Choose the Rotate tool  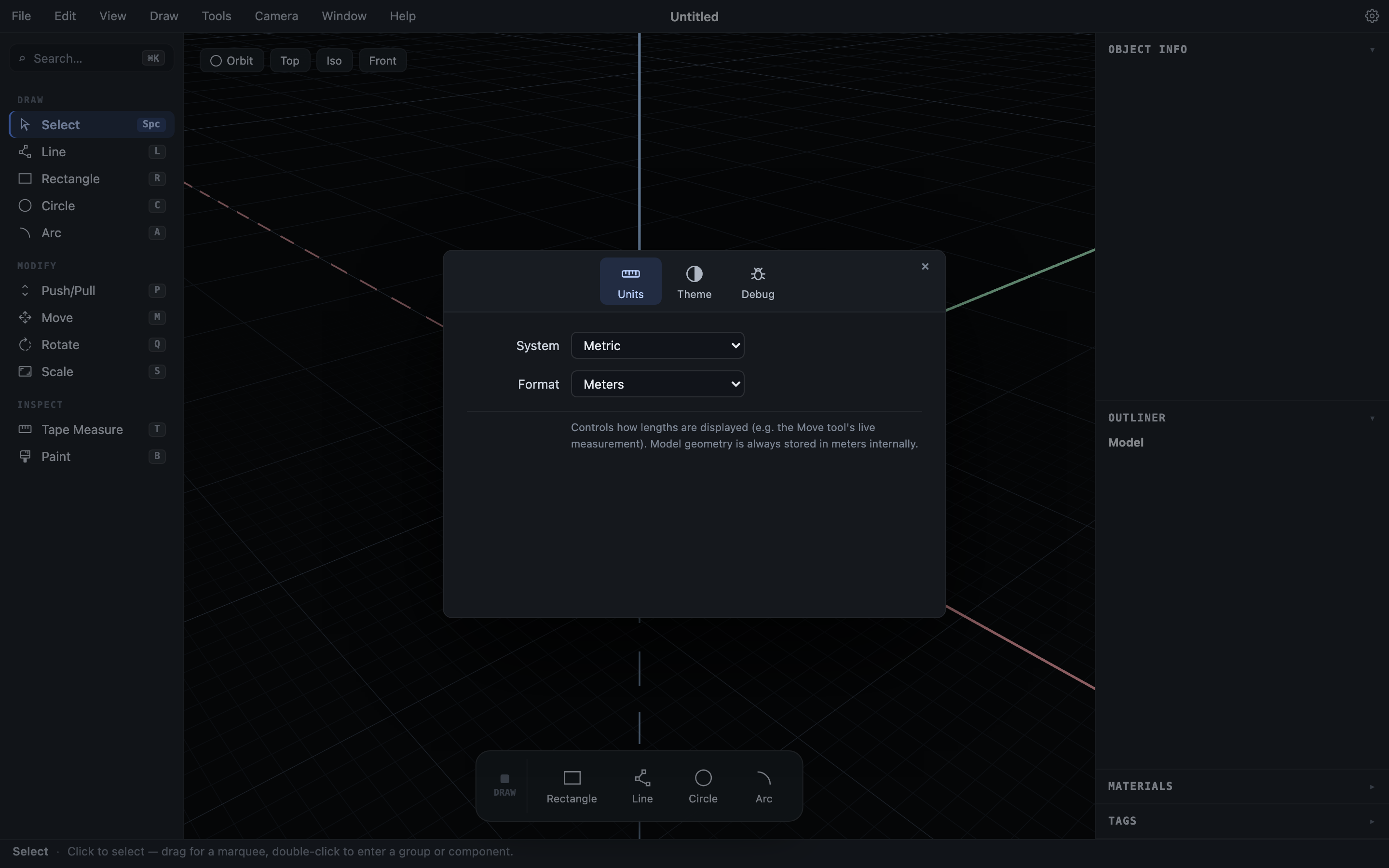92,344
